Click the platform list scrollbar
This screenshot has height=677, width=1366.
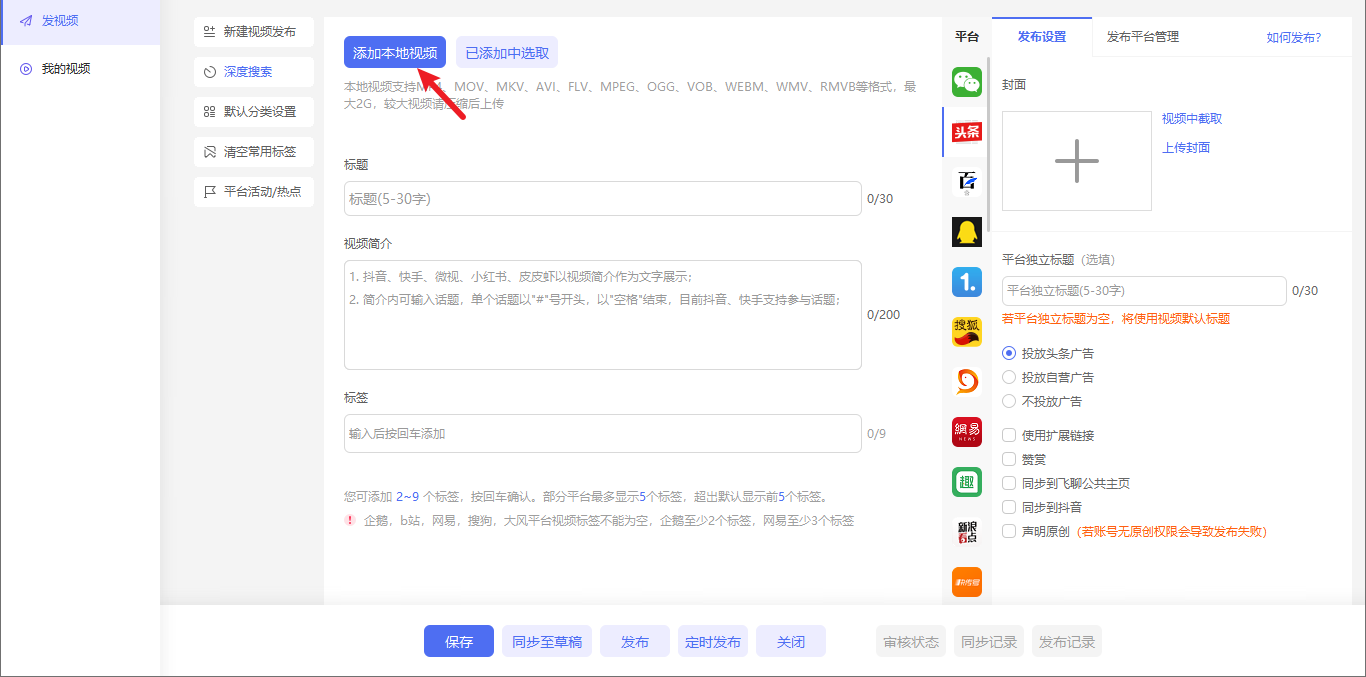pos(988,145)
